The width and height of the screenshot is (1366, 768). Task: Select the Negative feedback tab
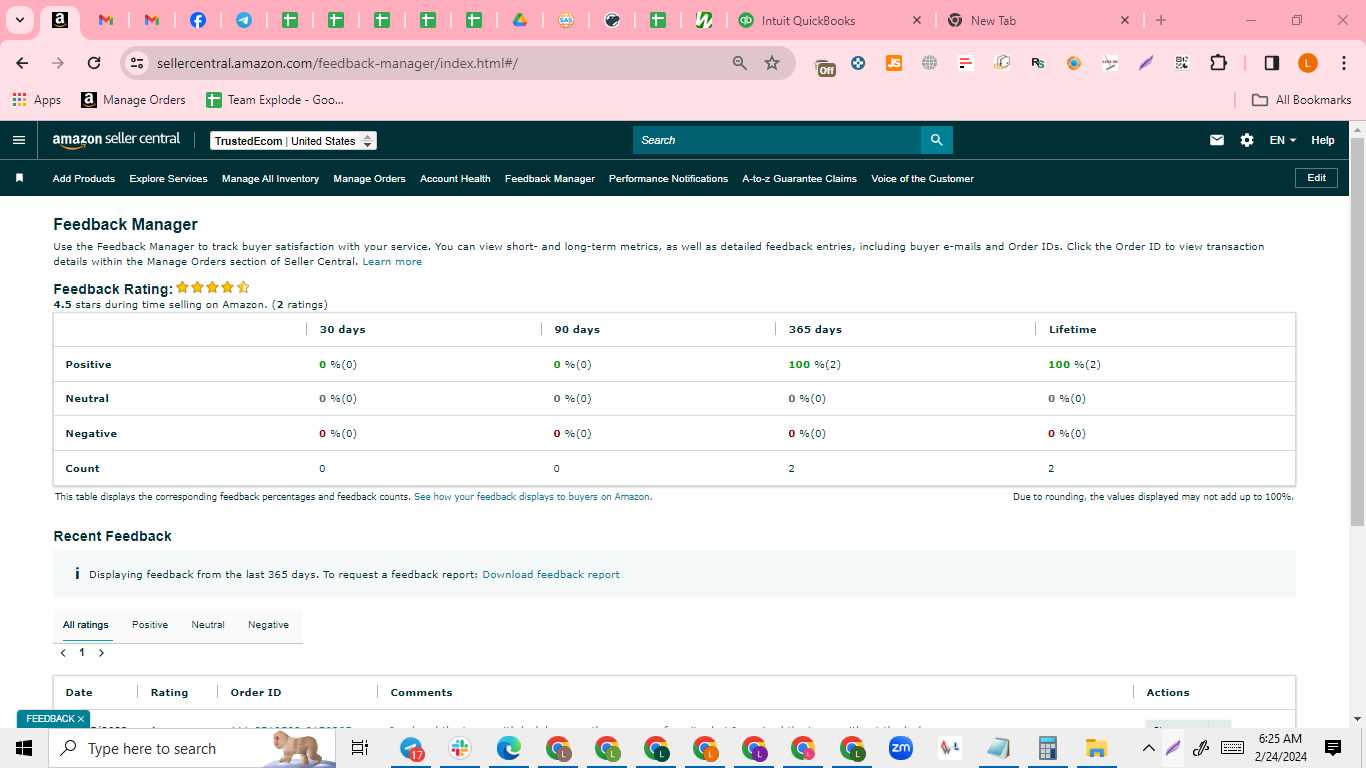(268, 625)
